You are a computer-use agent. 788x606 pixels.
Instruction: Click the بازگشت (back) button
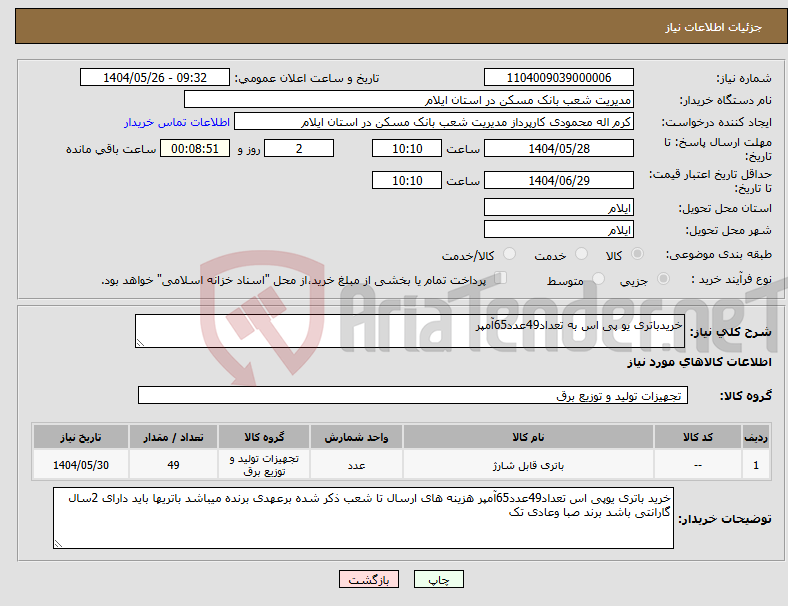click(x=369, y=579)
